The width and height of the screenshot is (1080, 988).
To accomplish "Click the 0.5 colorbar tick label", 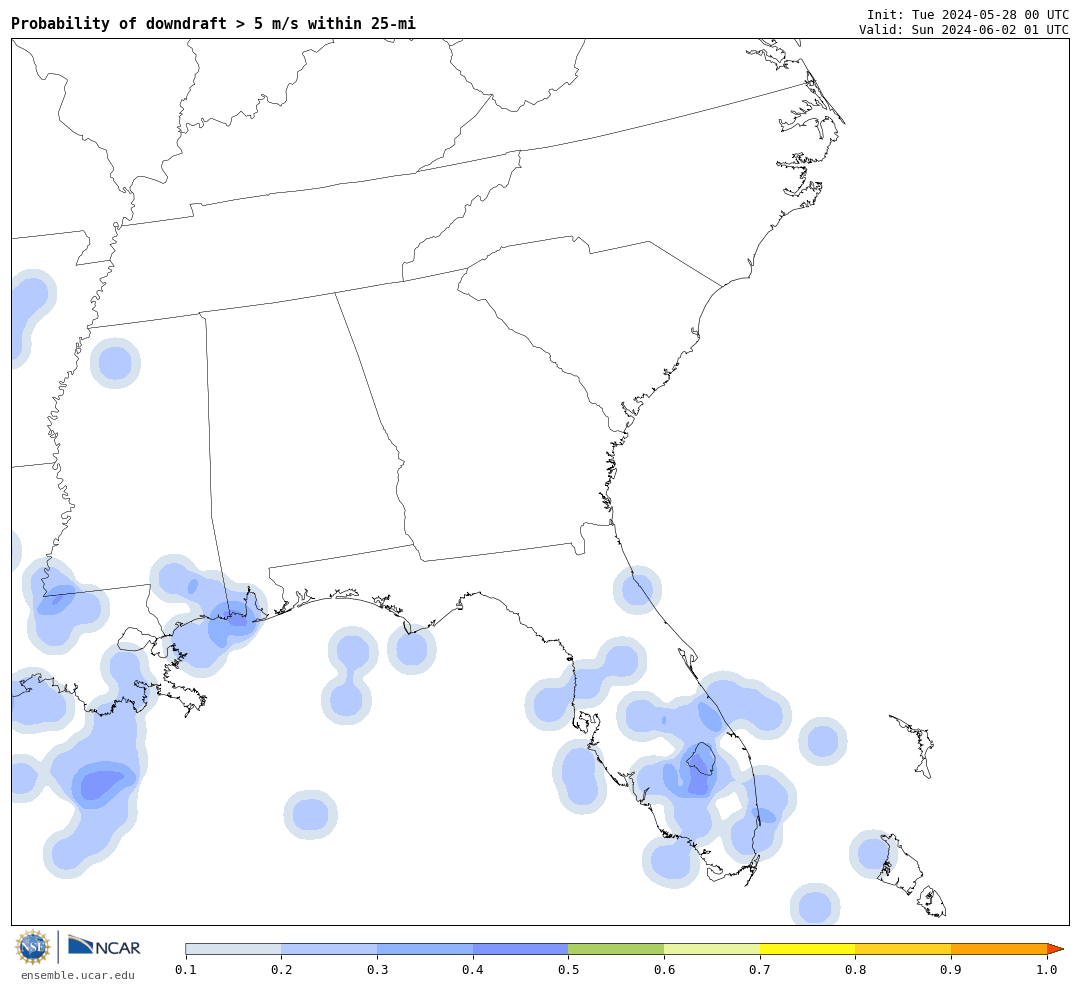I will point(568,969).
